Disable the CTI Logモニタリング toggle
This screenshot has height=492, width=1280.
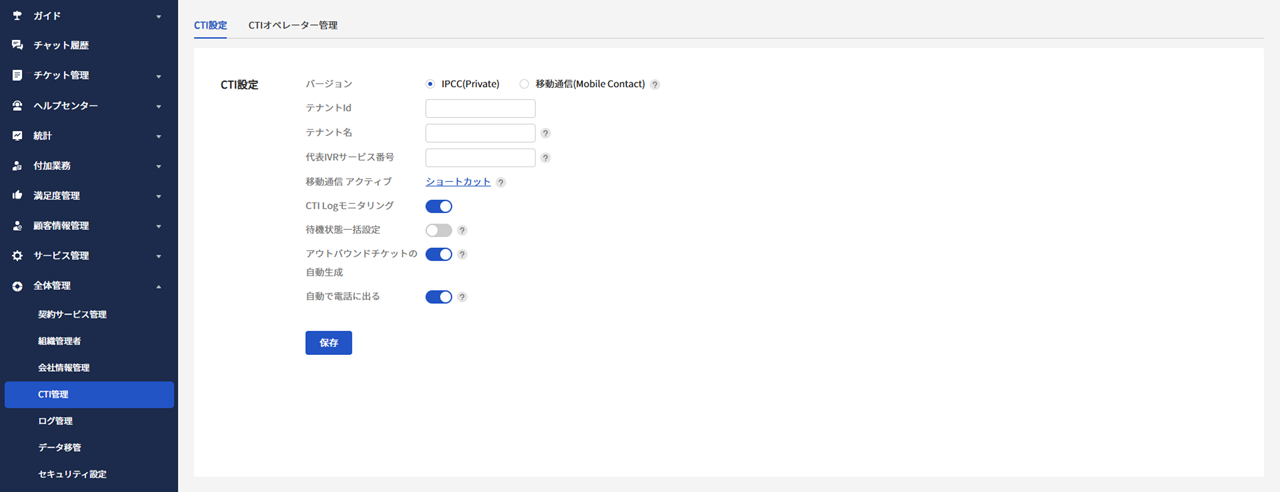[439, 207]
